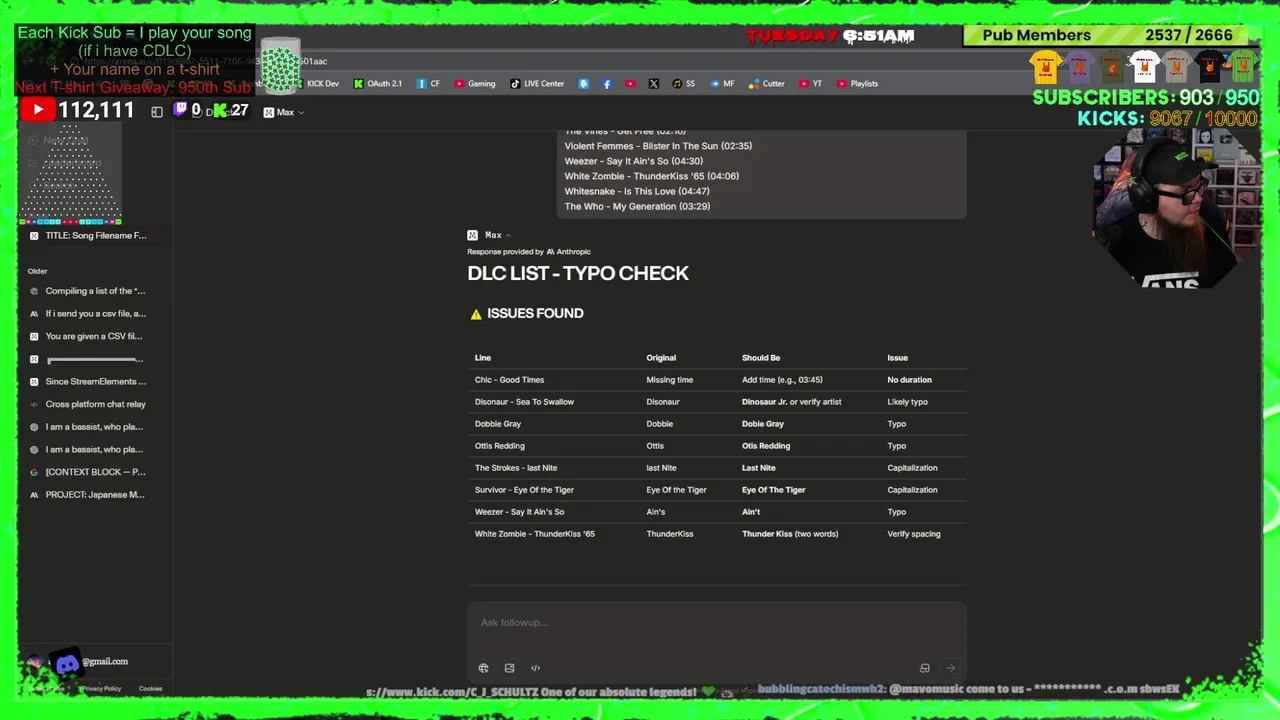Click the 'Disonaur - Sea To Swallow' table cell

point(524,402)
